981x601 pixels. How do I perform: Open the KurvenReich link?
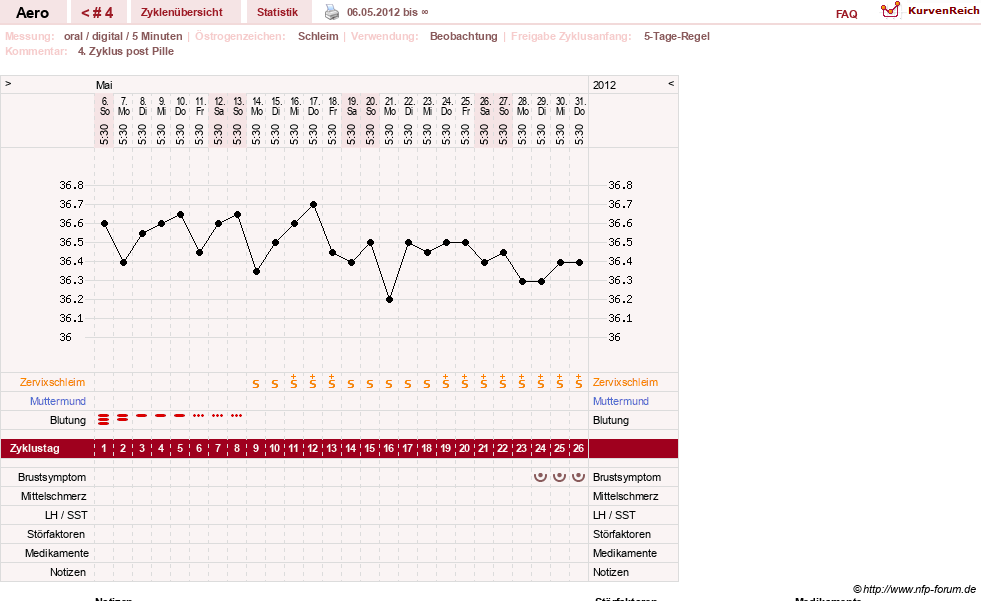pos(943,11)
